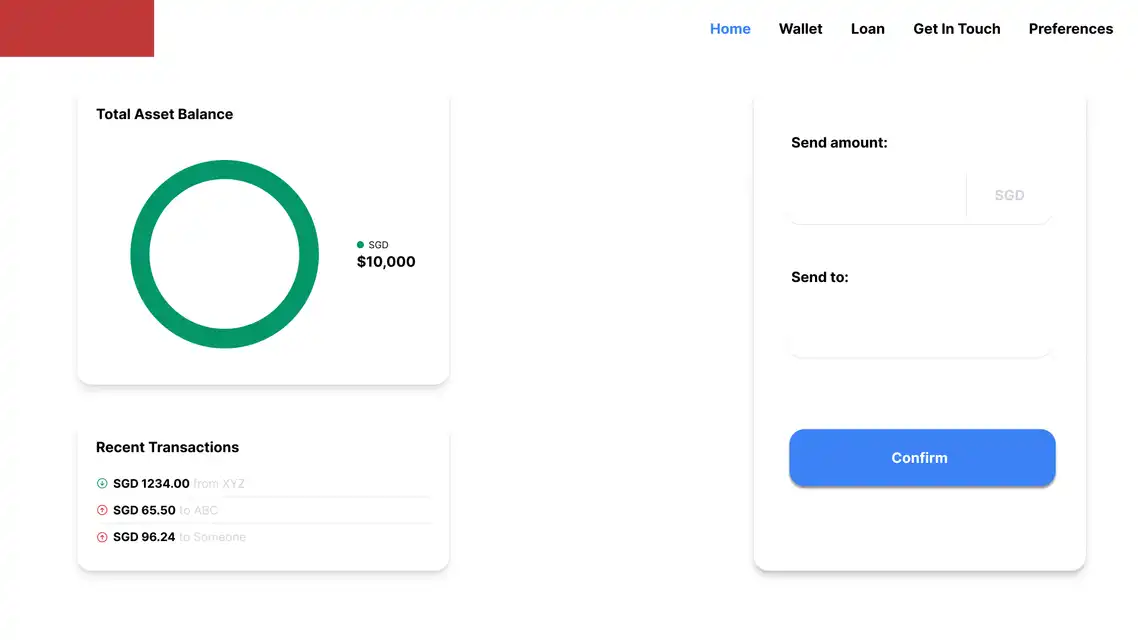Click the Recent Transactions heading
Screen dimensions: 1138x640
coord(167,447)
